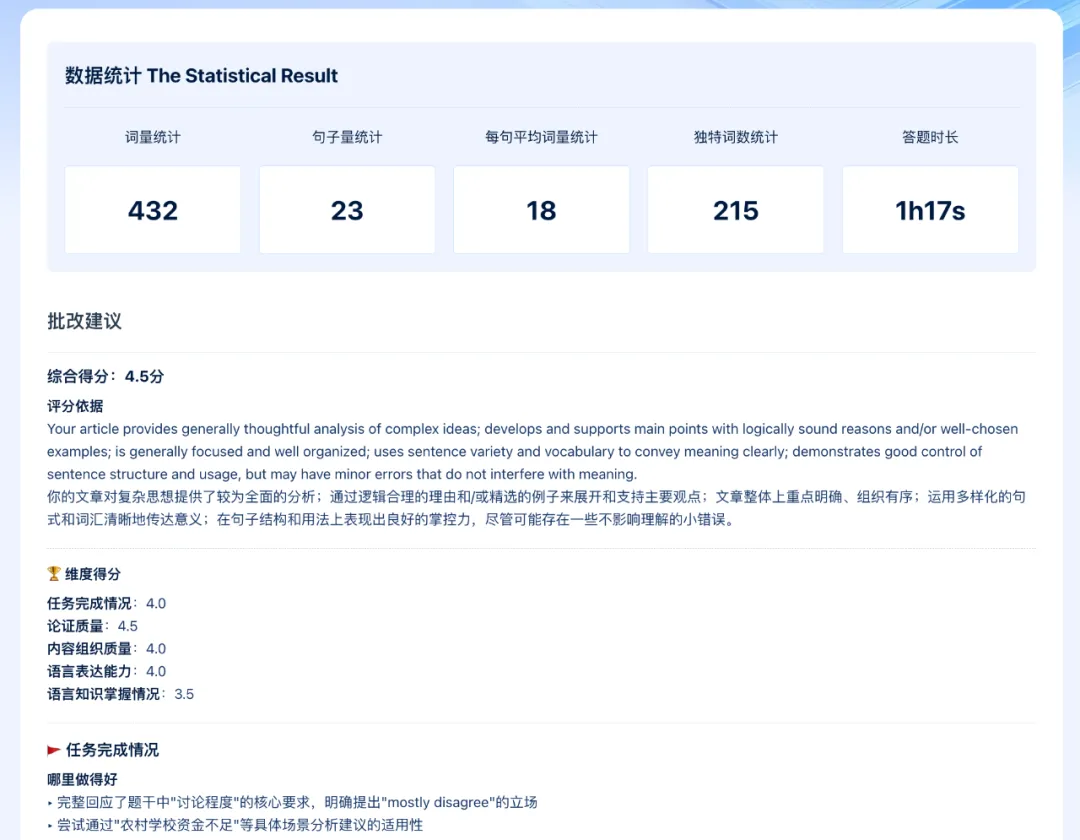Click the 语言知识掌握情况 3.5 score row

tap(120, 694)
